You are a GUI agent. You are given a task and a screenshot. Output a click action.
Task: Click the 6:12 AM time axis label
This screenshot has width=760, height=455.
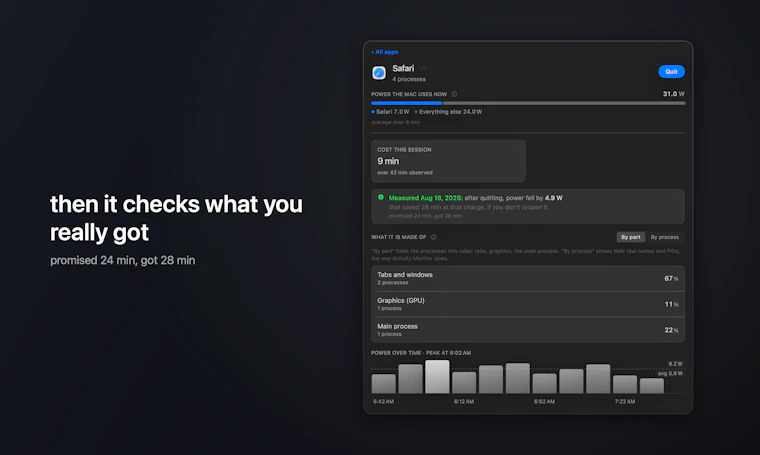(x=464, y=401)
